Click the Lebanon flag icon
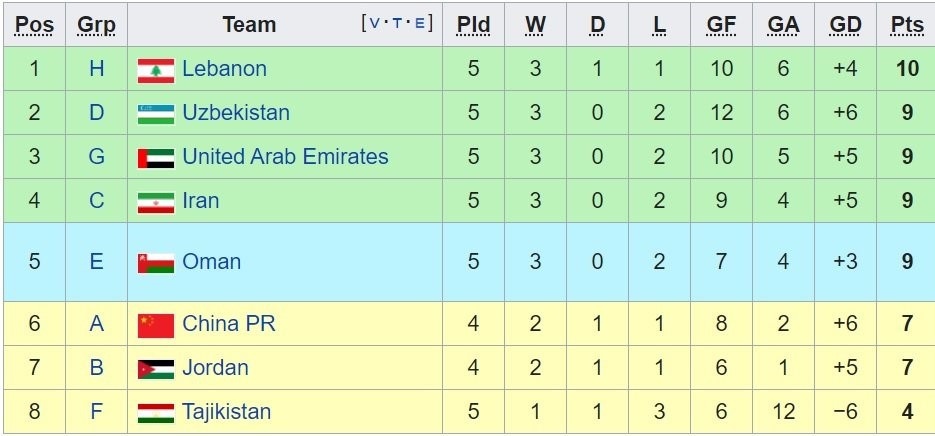 [155, 70]
